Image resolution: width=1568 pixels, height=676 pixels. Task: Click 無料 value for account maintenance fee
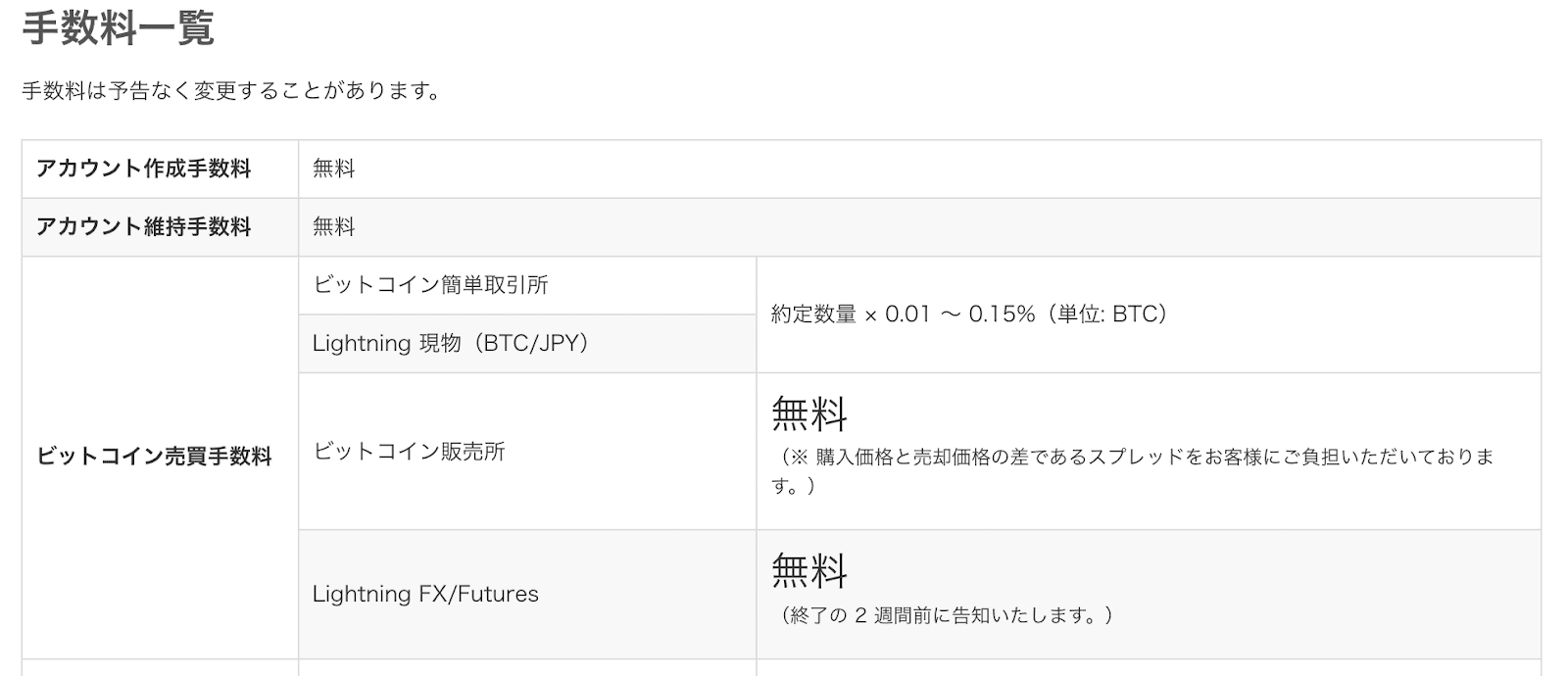click(x=334, y=227)
